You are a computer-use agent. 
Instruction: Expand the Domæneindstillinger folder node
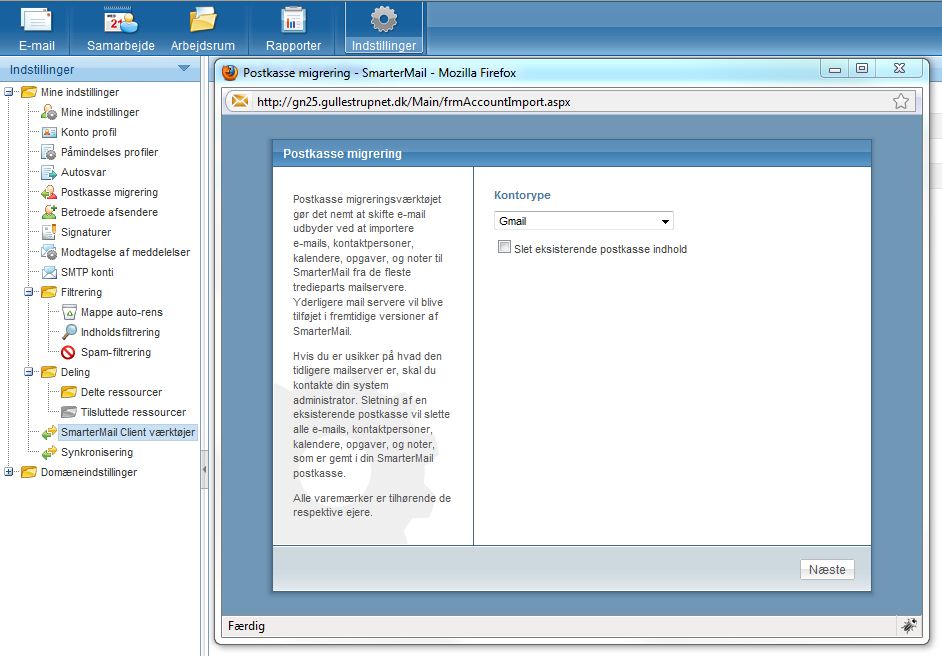click(x=8, y=472)
